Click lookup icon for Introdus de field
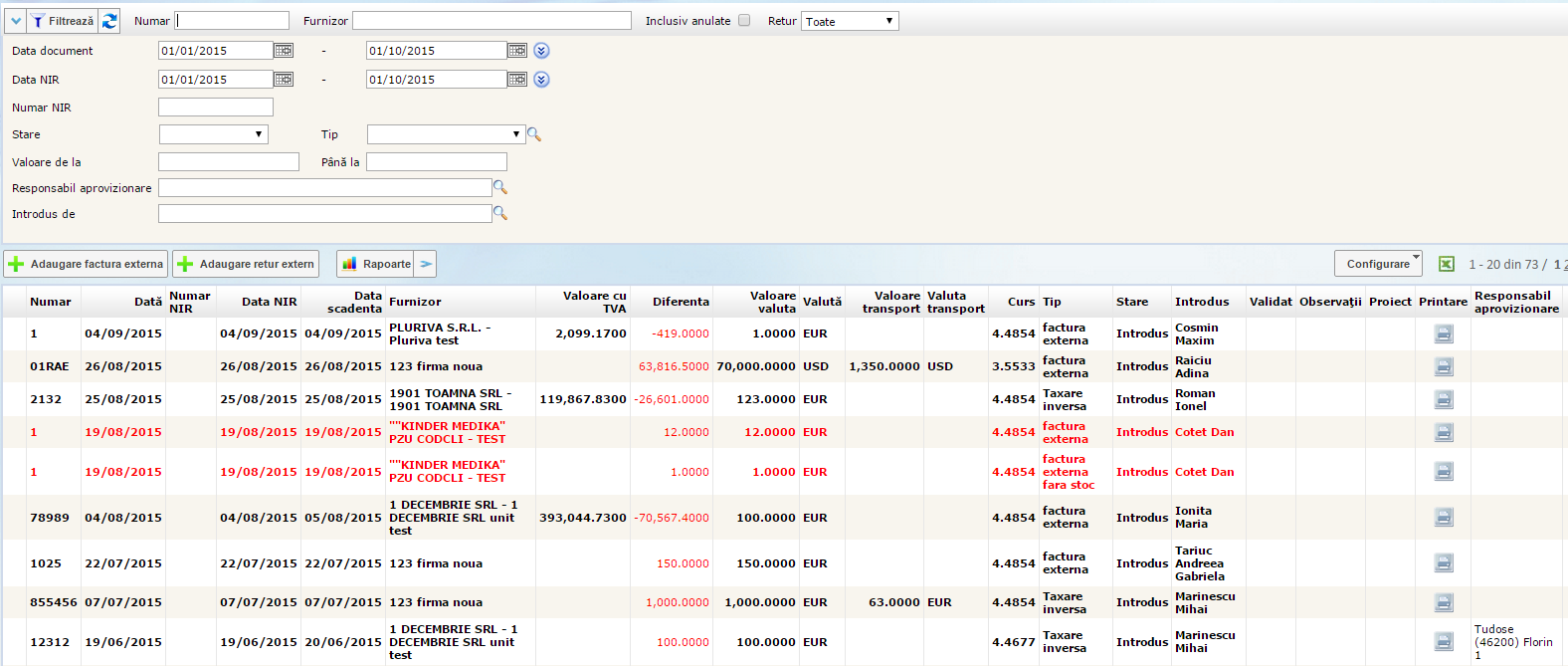1568x666 pixels. point(500,213)
